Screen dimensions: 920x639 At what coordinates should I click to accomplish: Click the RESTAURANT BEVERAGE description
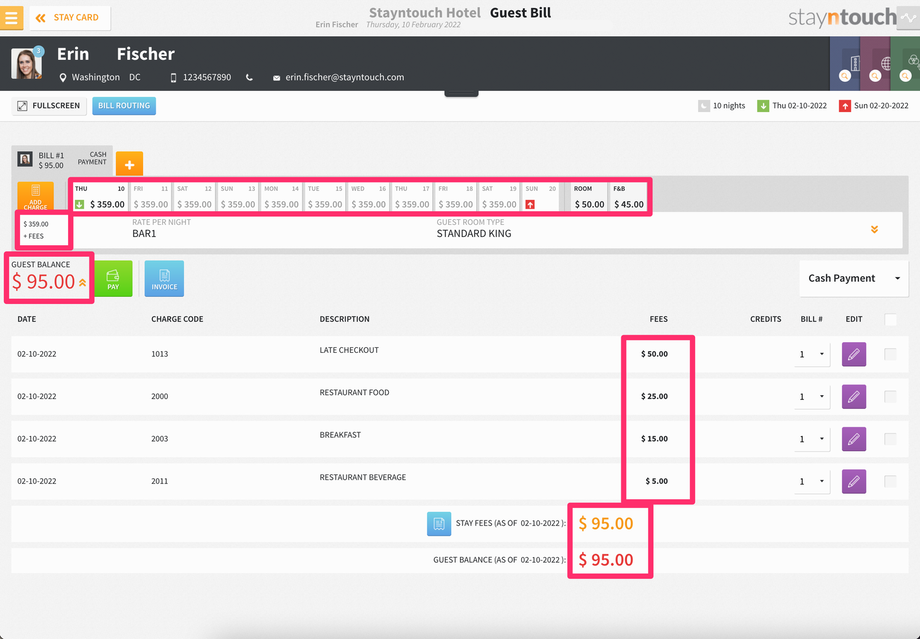pos(363,478)
